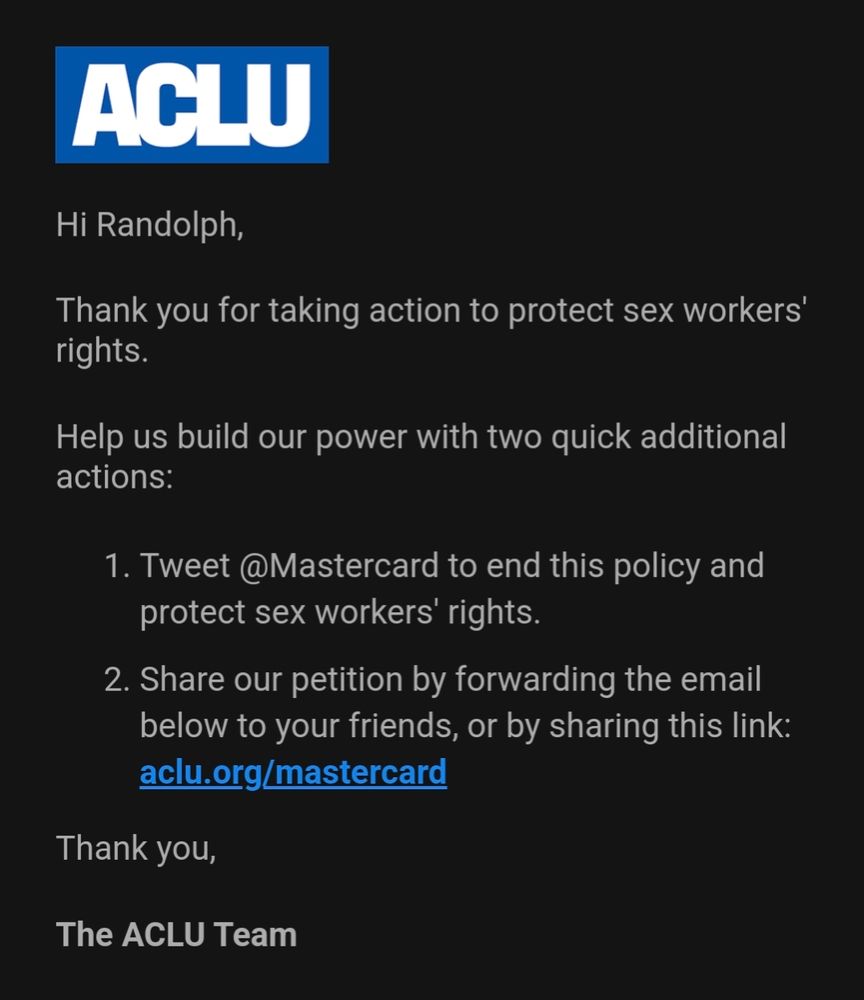Click the closing 'Thank you,' line
This screenshot has height=1000, width=864.
pos(136,848)
